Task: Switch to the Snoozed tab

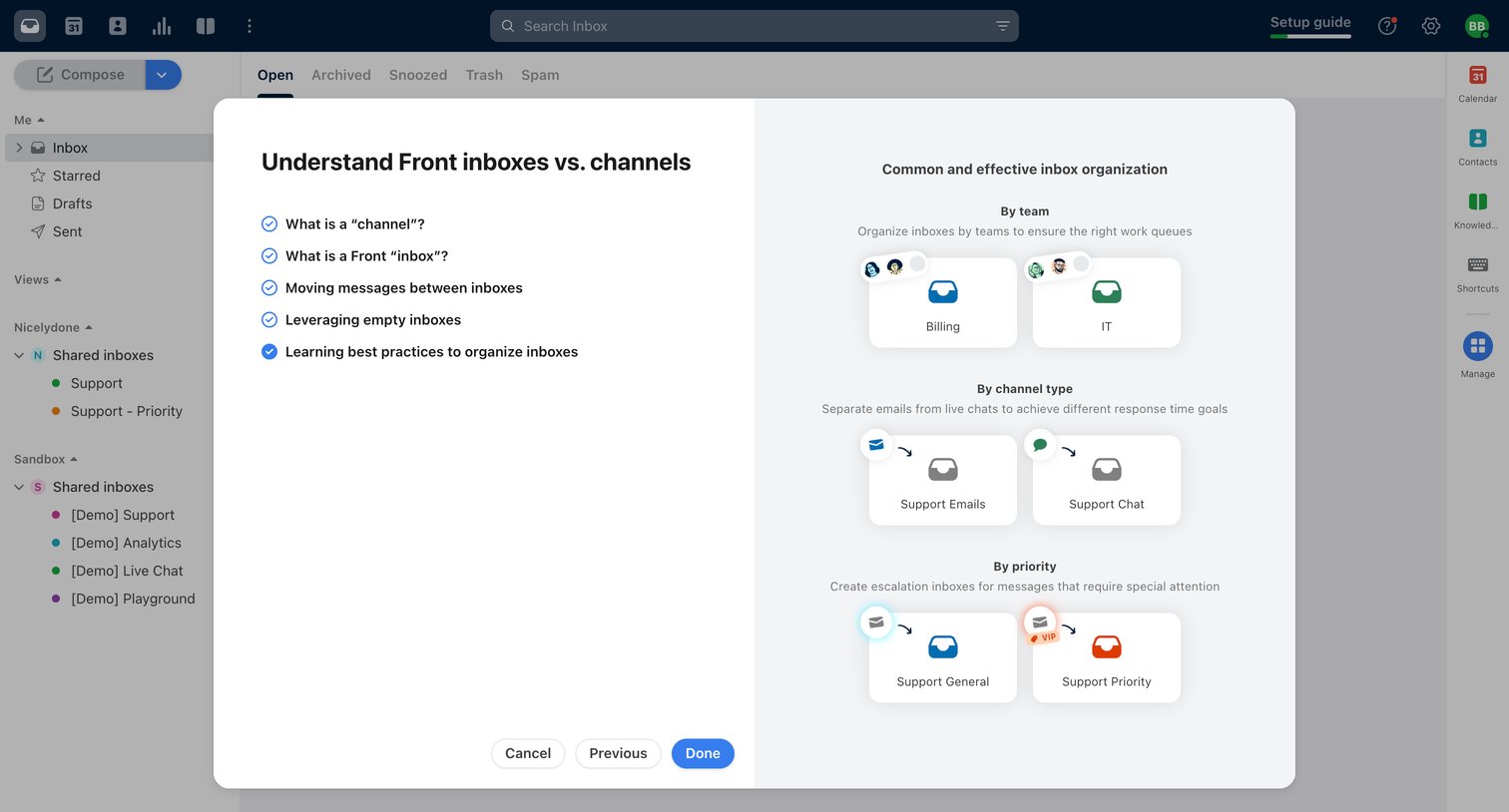Action: pyautogui.click(x=418, y=75)
